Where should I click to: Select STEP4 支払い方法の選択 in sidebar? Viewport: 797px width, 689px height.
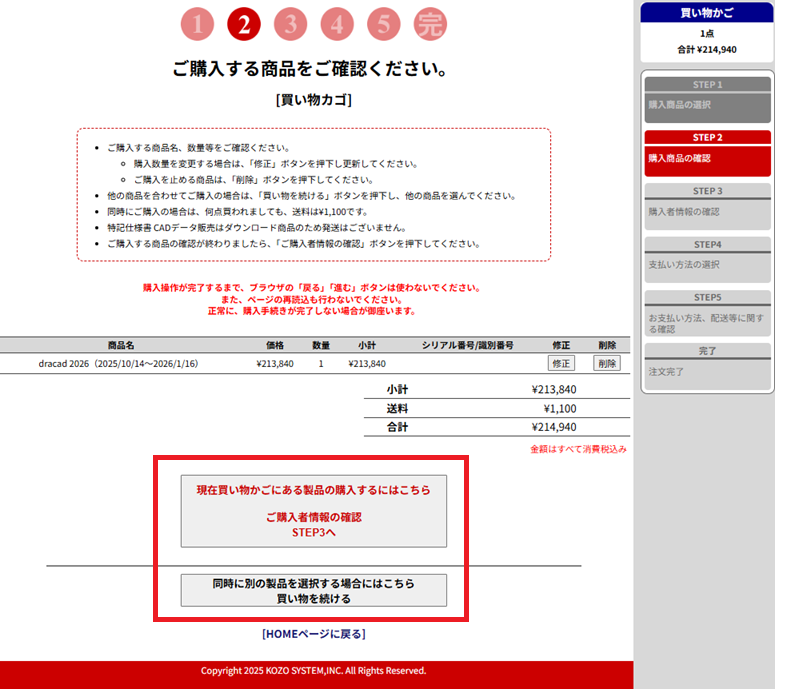[x=707, y=259]
